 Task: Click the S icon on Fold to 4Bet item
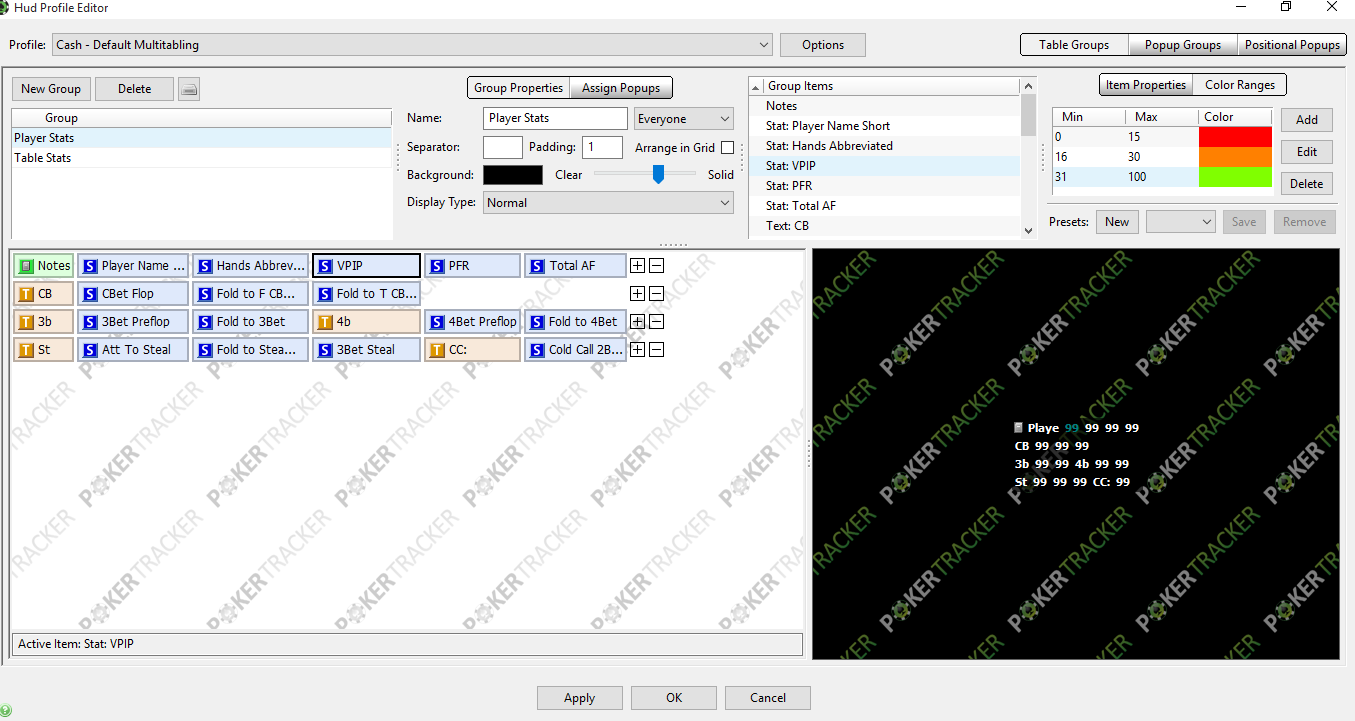pos(537,322)
